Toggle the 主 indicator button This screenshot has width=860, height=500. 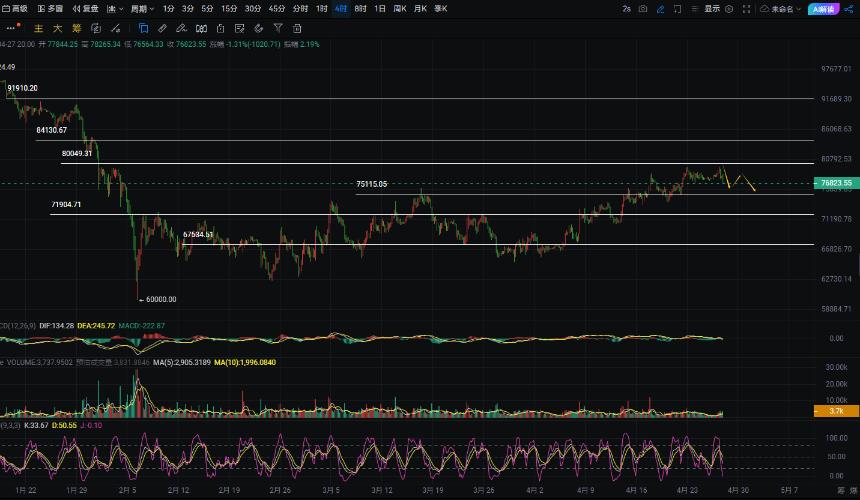[x=38, y=29]
